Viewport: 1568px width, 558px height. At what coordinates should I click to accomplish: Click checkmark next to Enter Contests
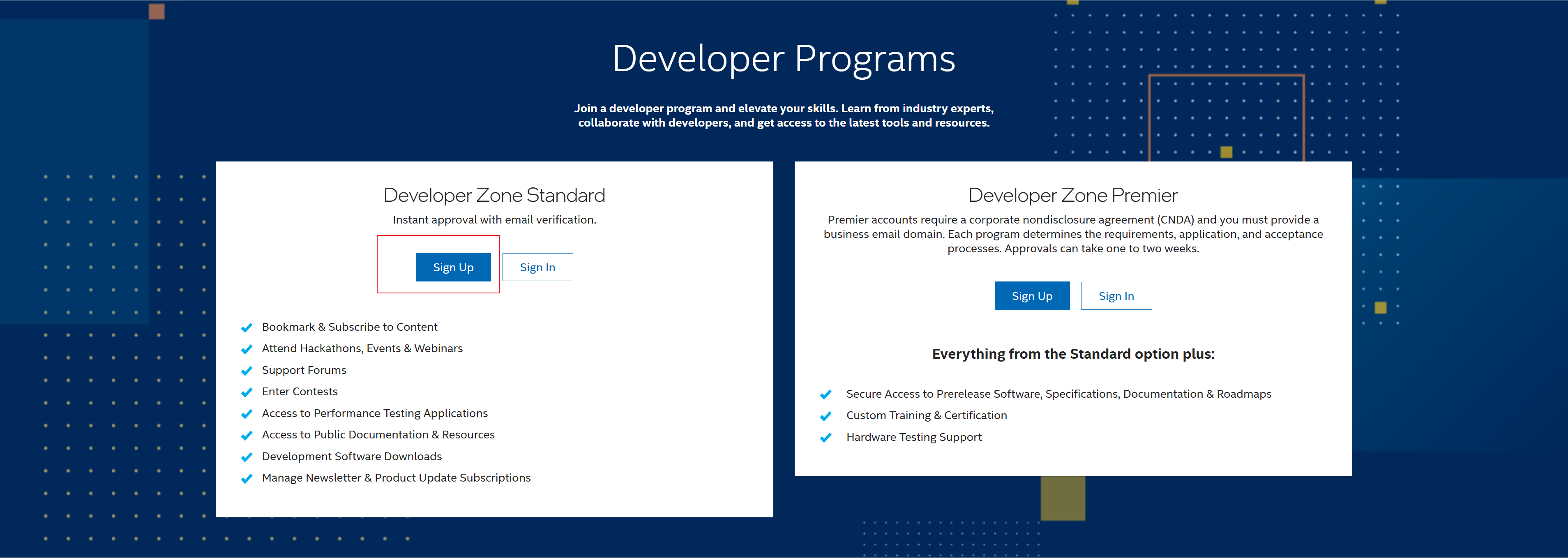(x=247, y=392)
